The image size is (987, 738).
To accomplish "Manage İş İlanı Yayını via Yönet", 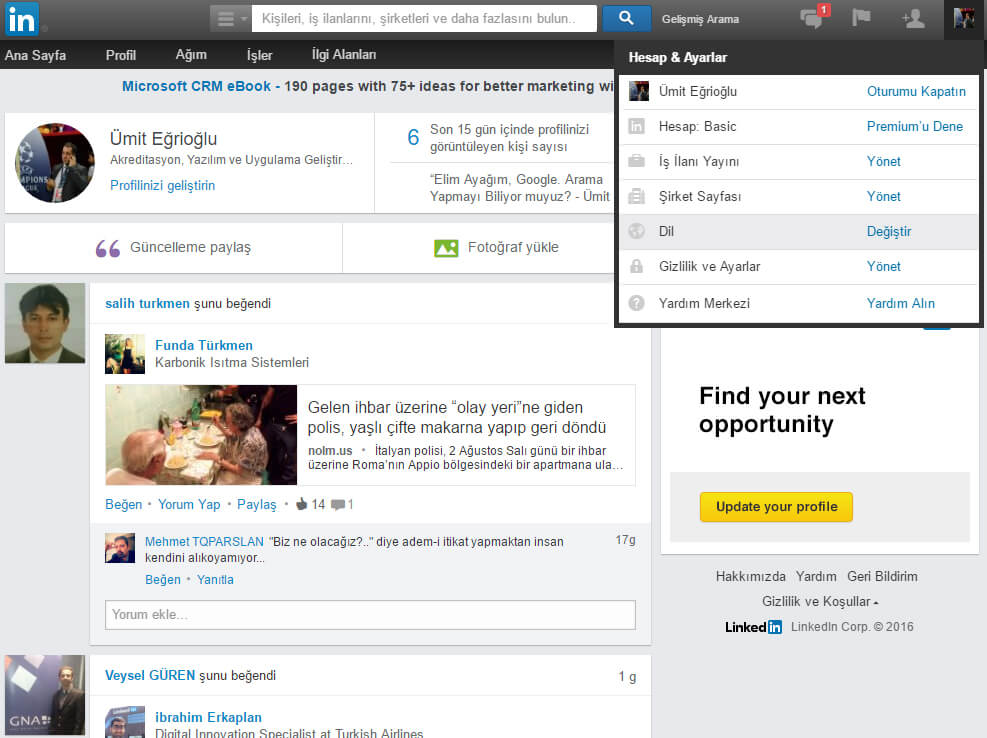I will [x=884, y=161].
